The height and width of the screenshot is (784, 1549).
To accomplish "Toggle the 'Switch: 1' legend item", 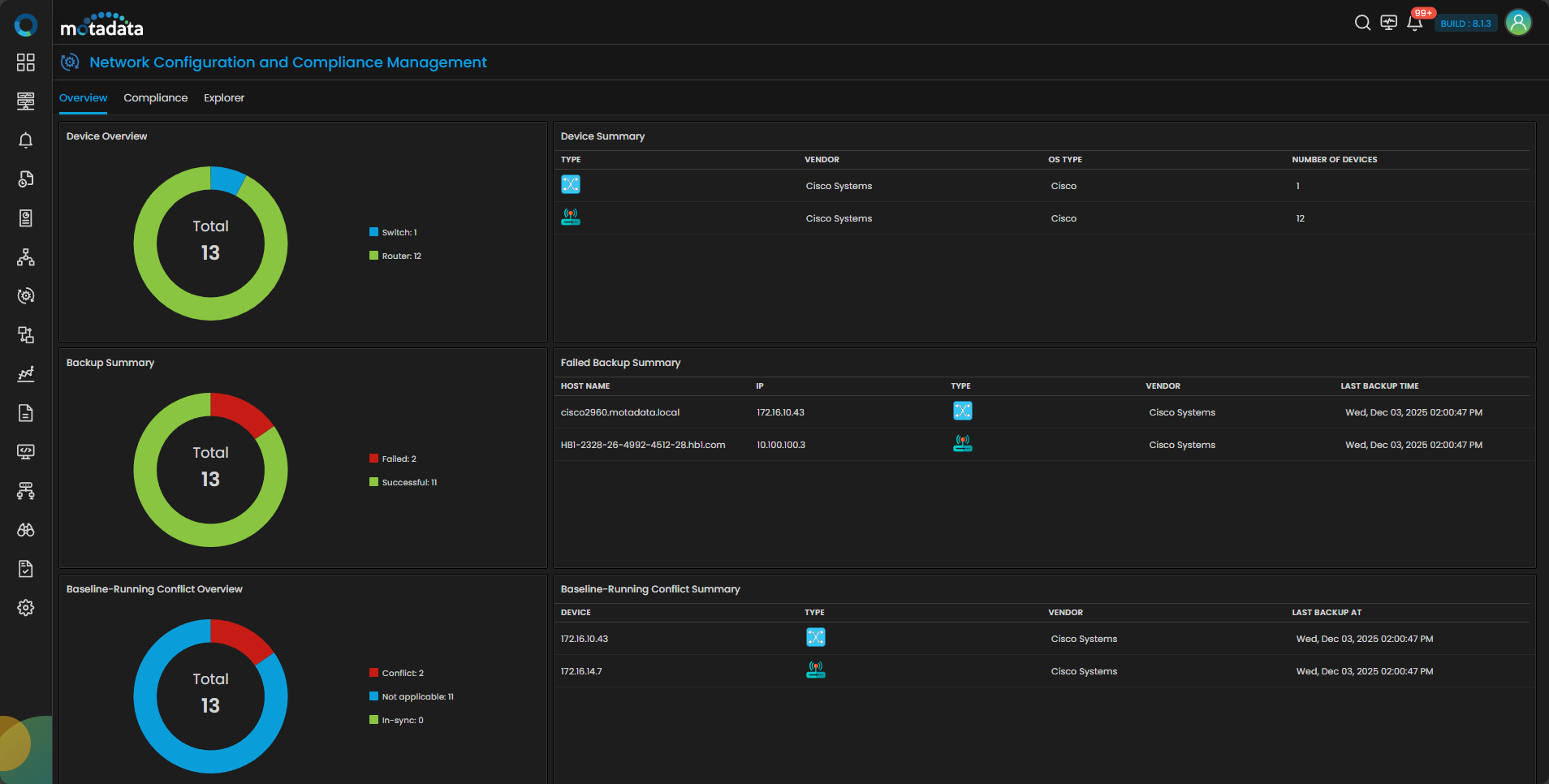I will (399, 233).
